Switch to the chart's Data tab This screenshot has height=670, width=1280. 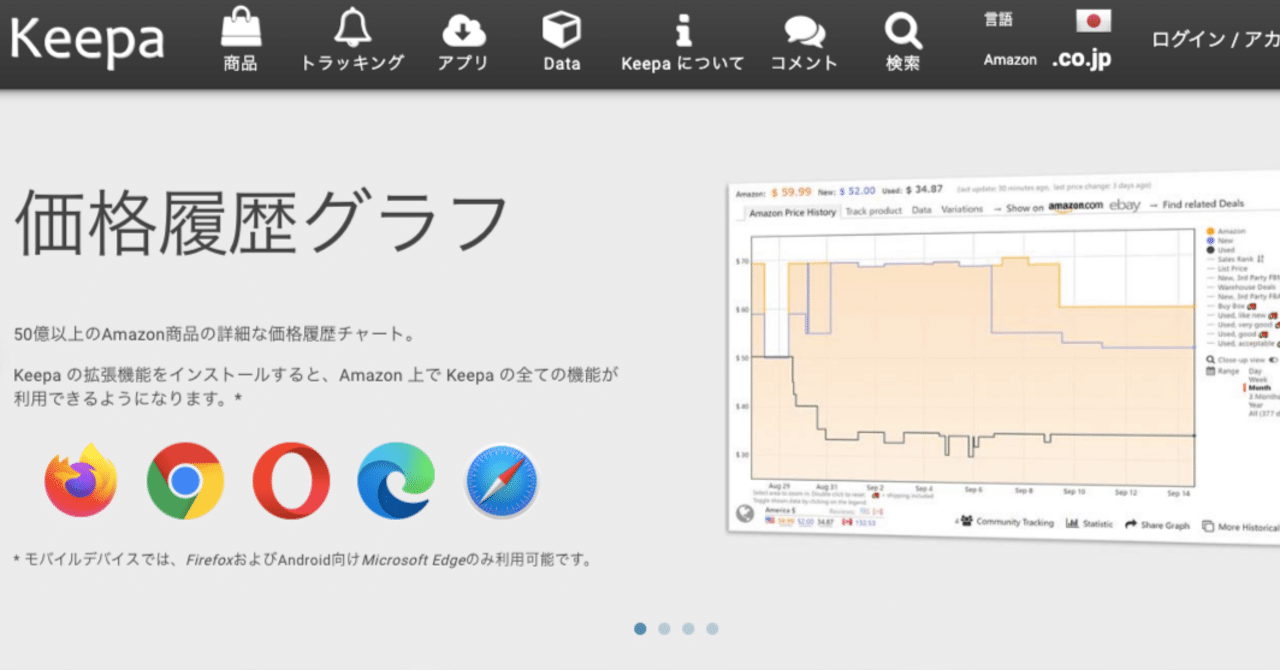click(921, 210)
